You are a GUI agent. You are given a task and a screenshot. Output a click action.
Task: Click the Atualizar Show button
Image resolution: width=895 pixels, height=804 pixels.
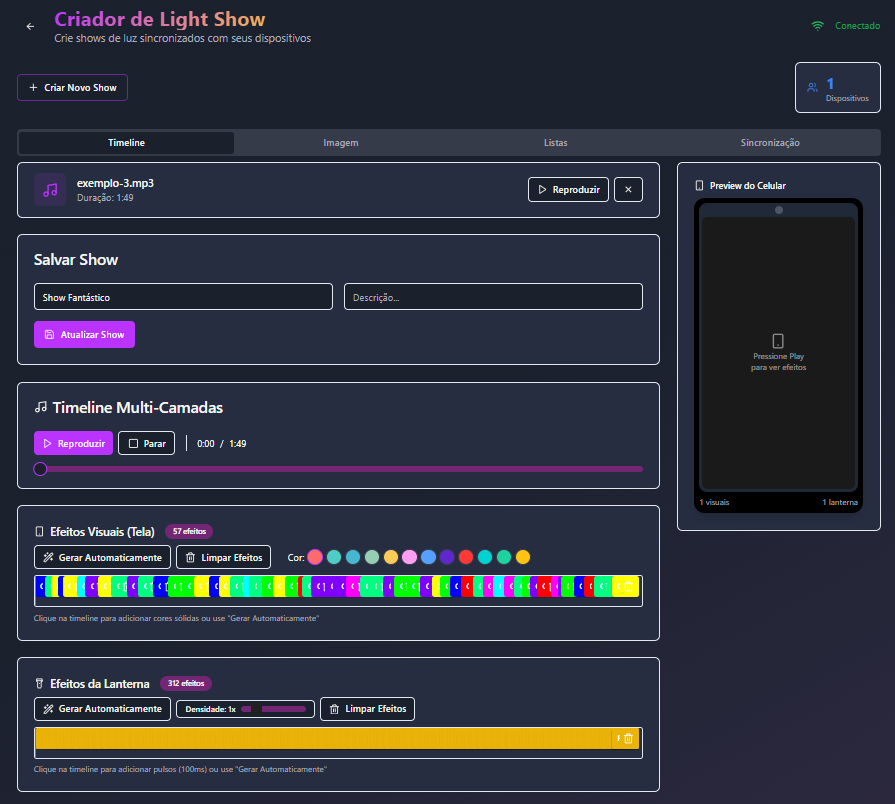(84, 334)
